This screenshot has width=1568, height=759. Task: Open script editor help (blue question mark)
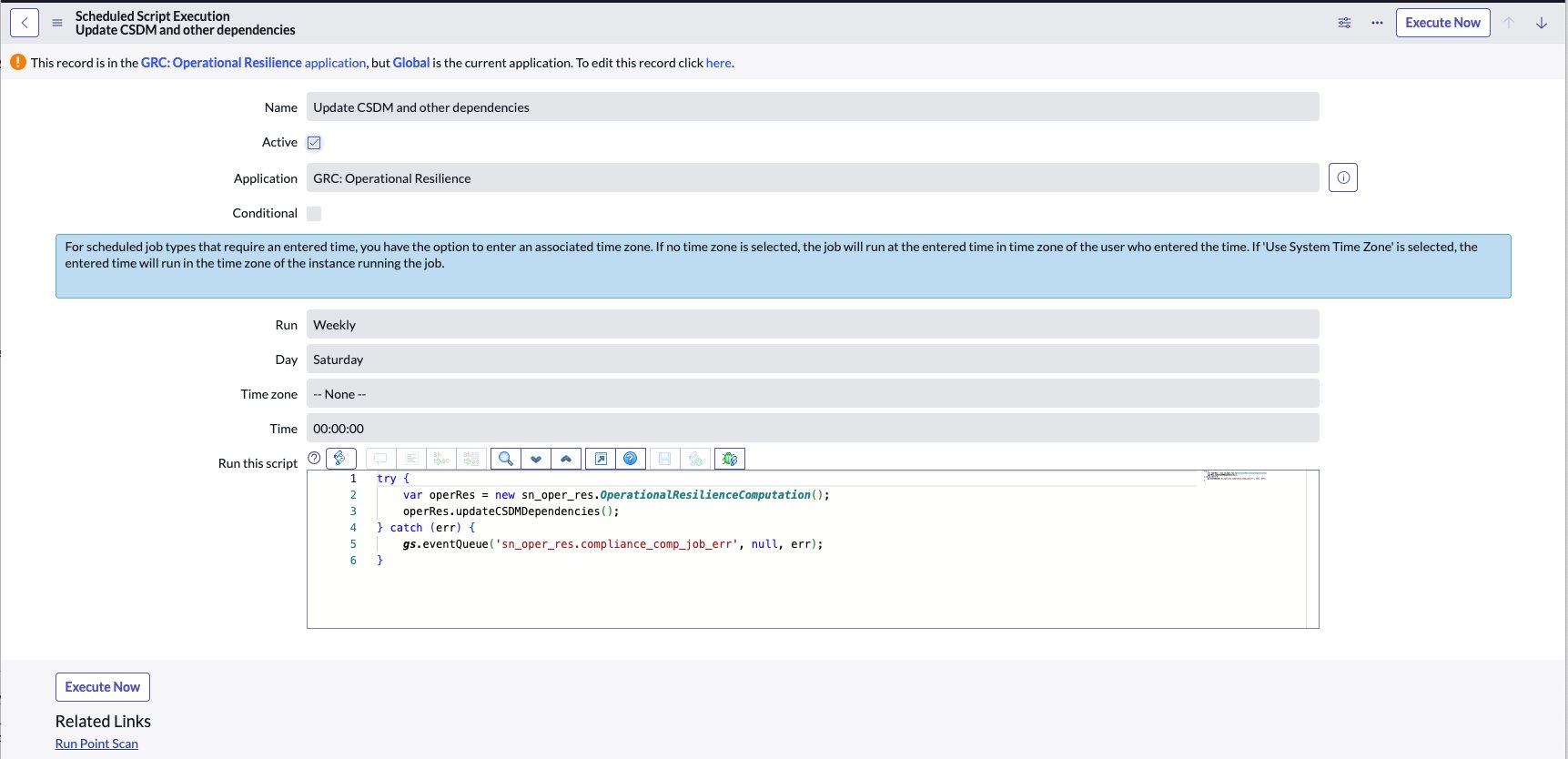(631, 459)
